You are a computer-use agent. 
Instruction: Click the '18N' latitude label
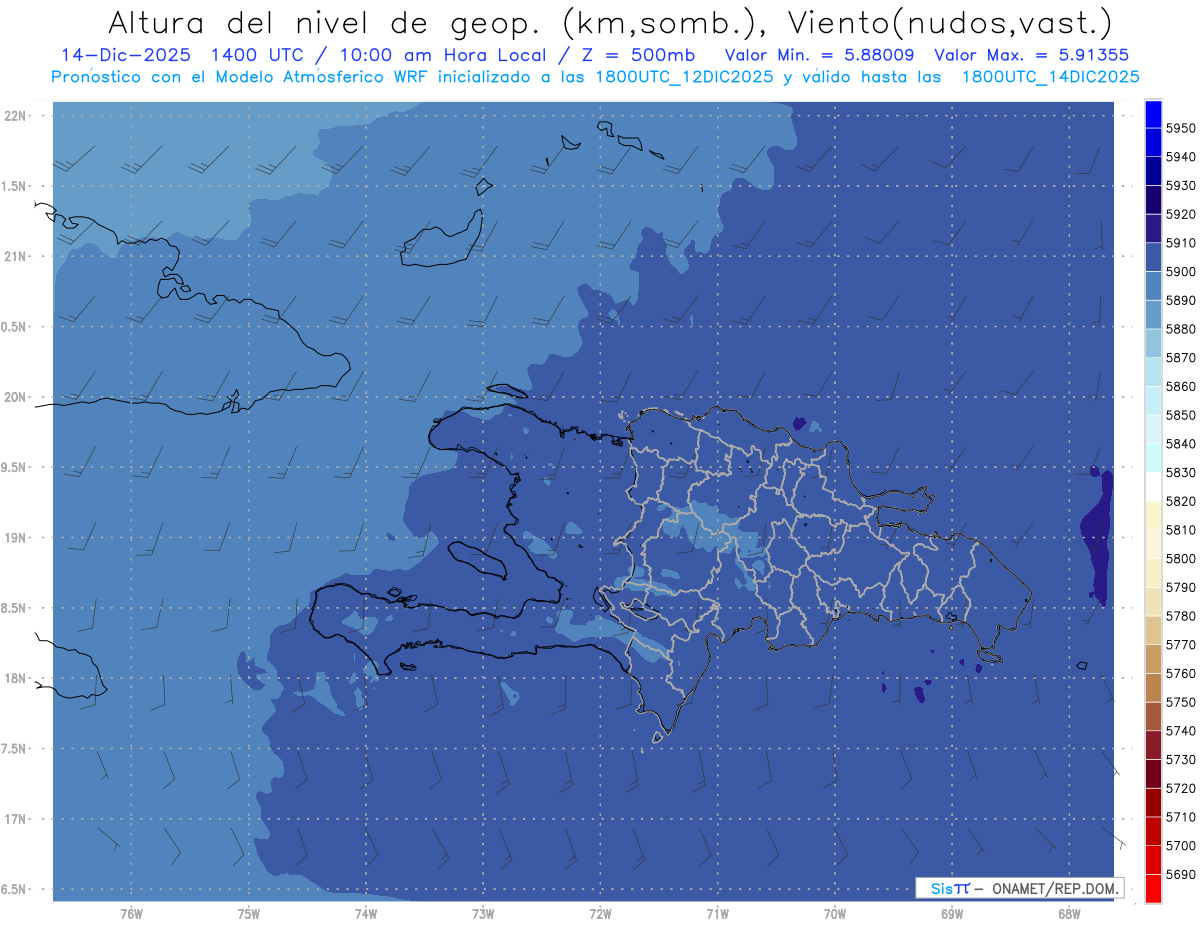pos(15,678)
